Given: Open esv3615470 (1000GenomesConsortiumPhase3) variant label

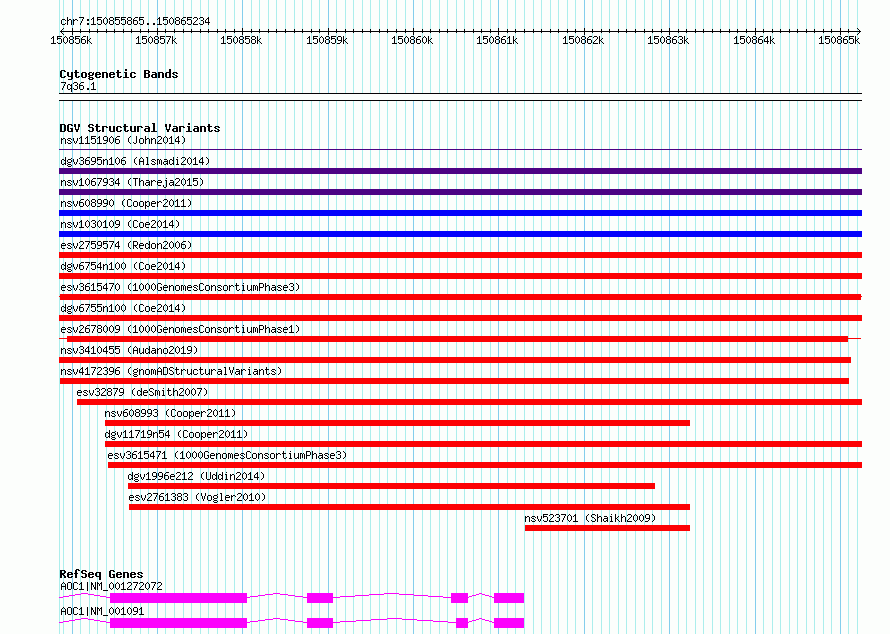Looking at the screenshot, I should (180, 287).
